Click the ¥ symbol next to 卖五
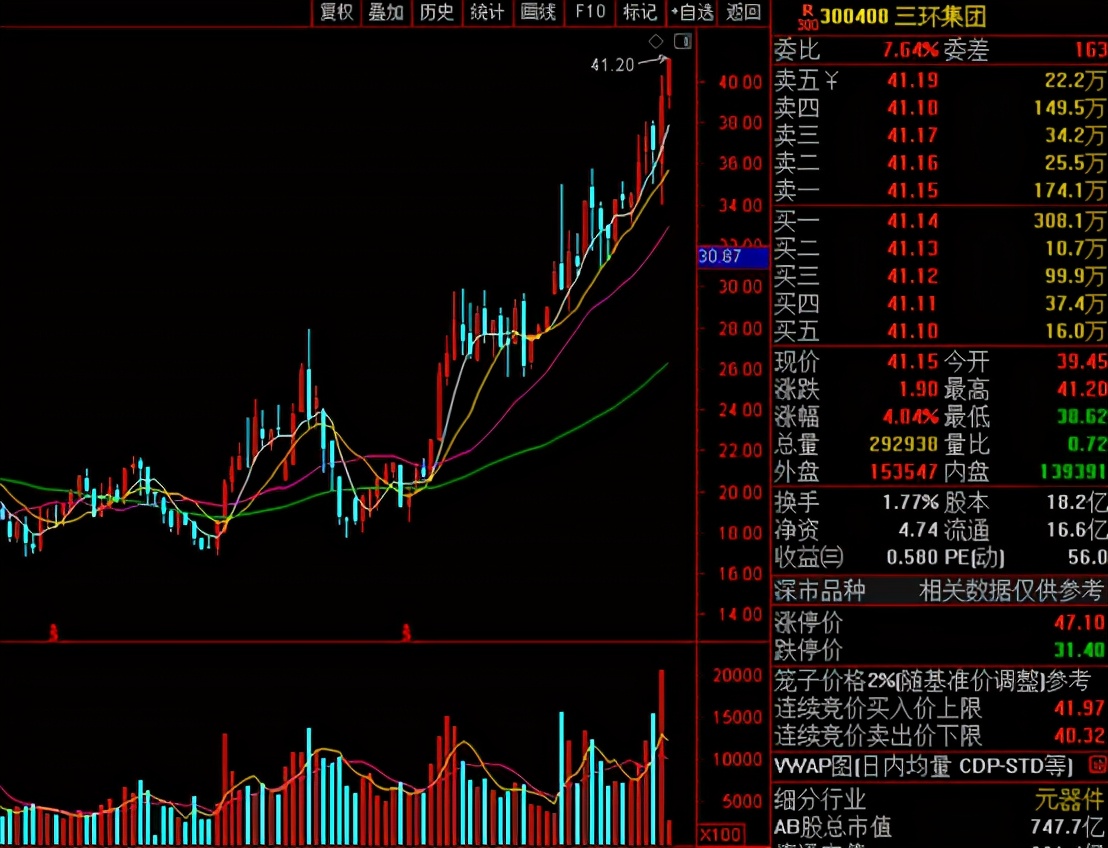1108x848 pixels. click(830, 81)
